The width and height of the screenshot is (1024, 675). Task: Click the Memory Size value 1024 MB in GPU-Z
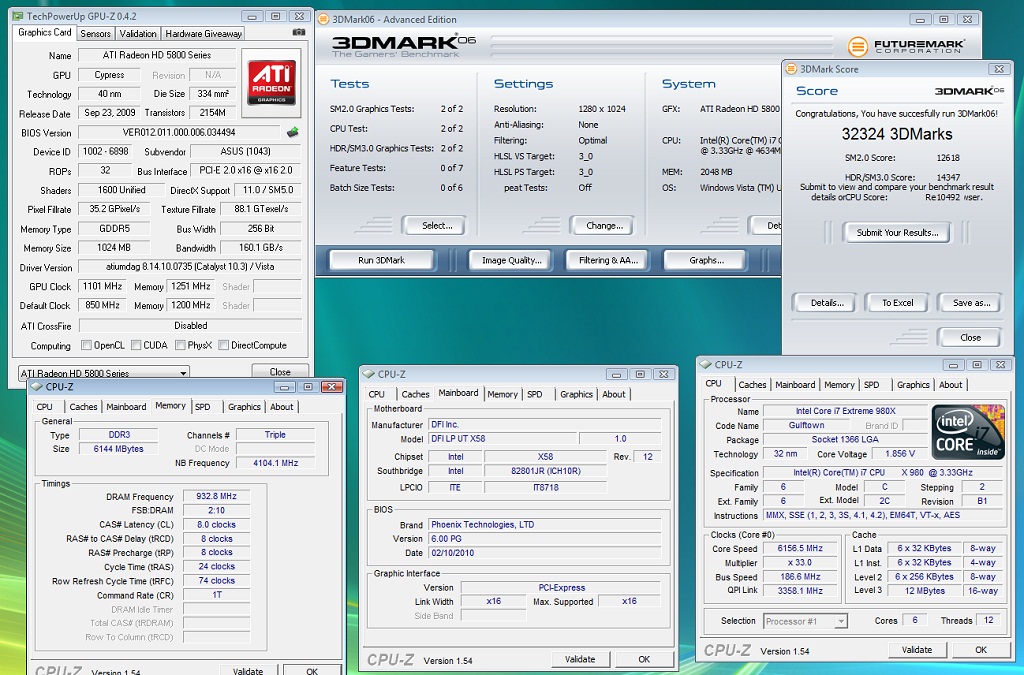(x=114, y=248)
